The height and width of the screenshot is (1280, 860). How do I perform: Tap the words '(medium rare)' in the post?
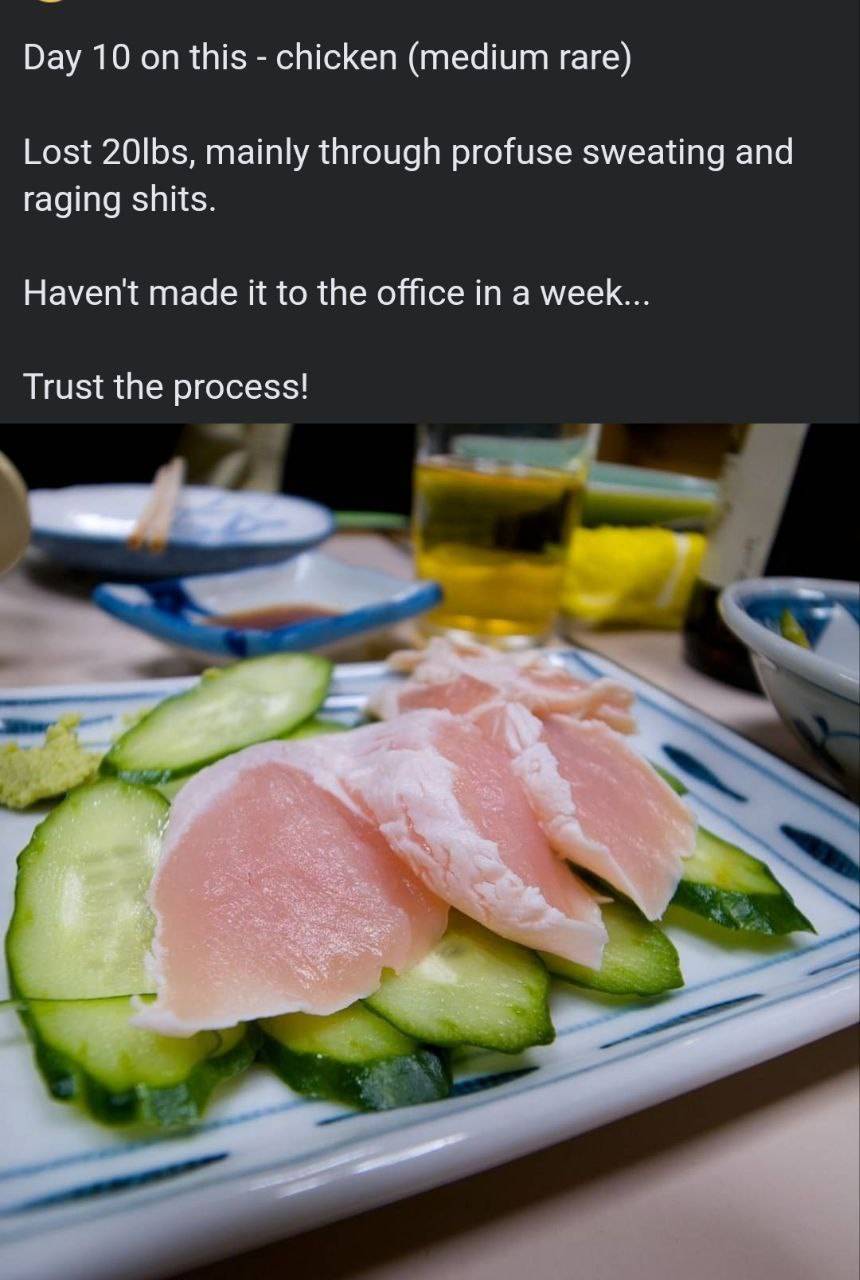(x=518, y=59)
